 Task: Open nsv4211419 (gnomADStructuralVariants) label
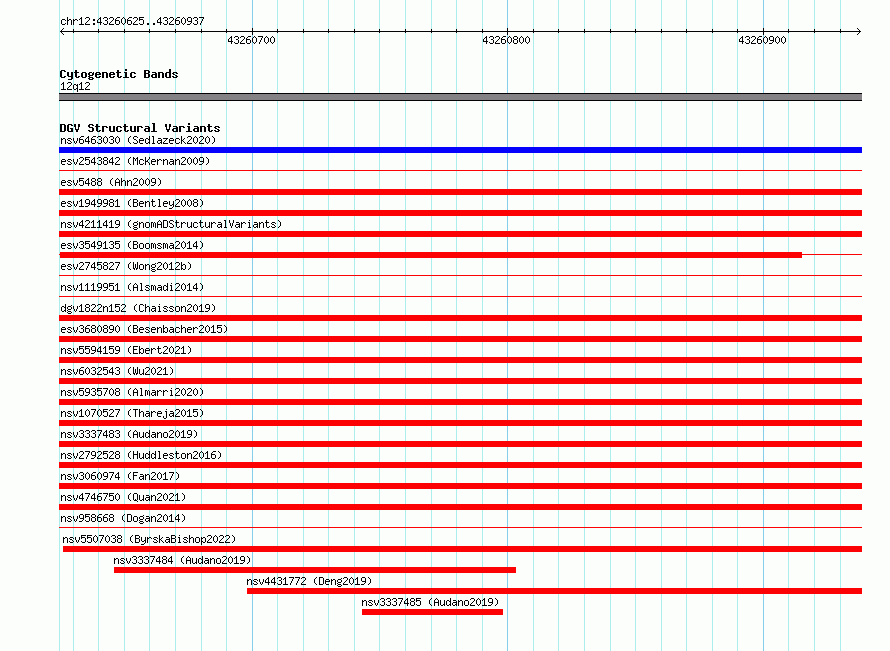pyautogui.click(x=171, y=224)
